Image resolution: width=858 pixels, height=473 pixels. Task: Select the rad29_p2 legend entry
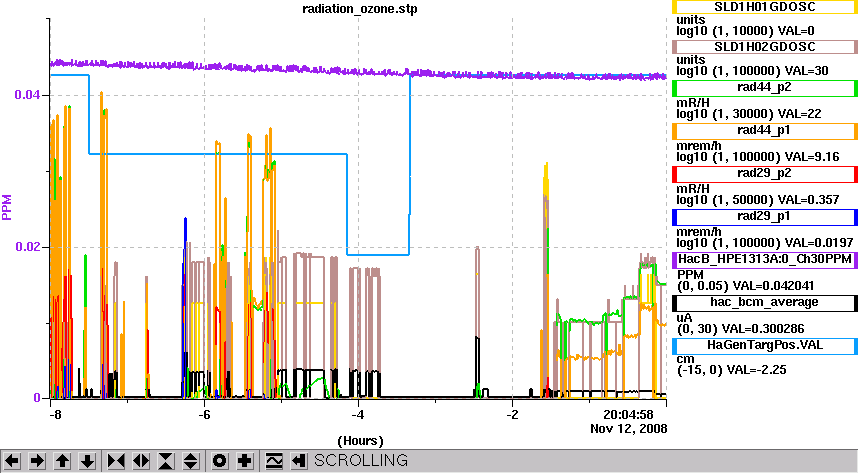pyautogui.click(x=764, y=174)
